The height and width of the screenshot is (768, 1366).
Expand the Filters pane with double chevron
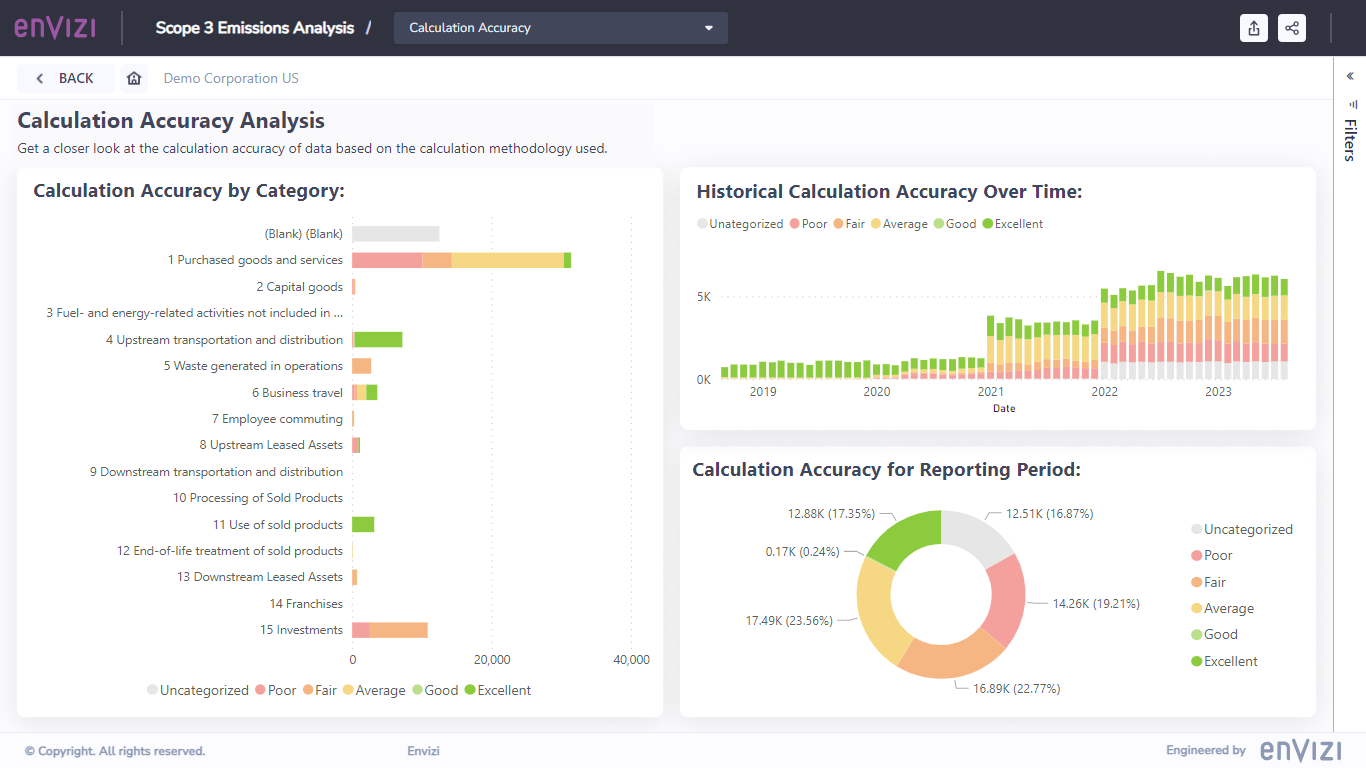tap(1349, 76)
